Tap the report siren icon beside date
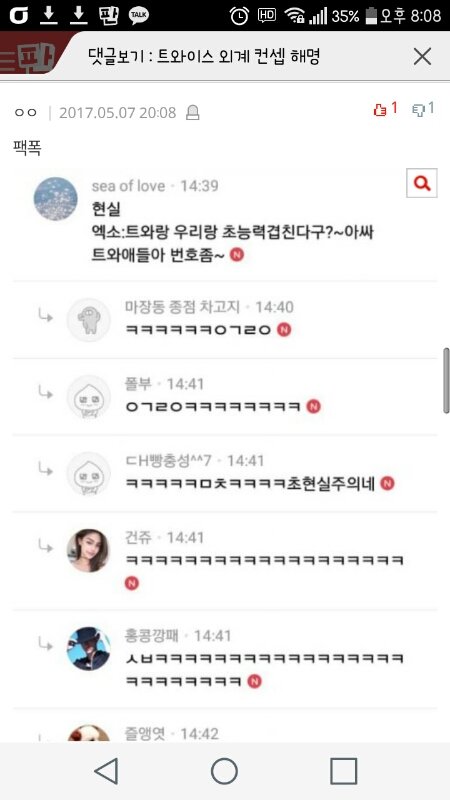 [192, 112]
